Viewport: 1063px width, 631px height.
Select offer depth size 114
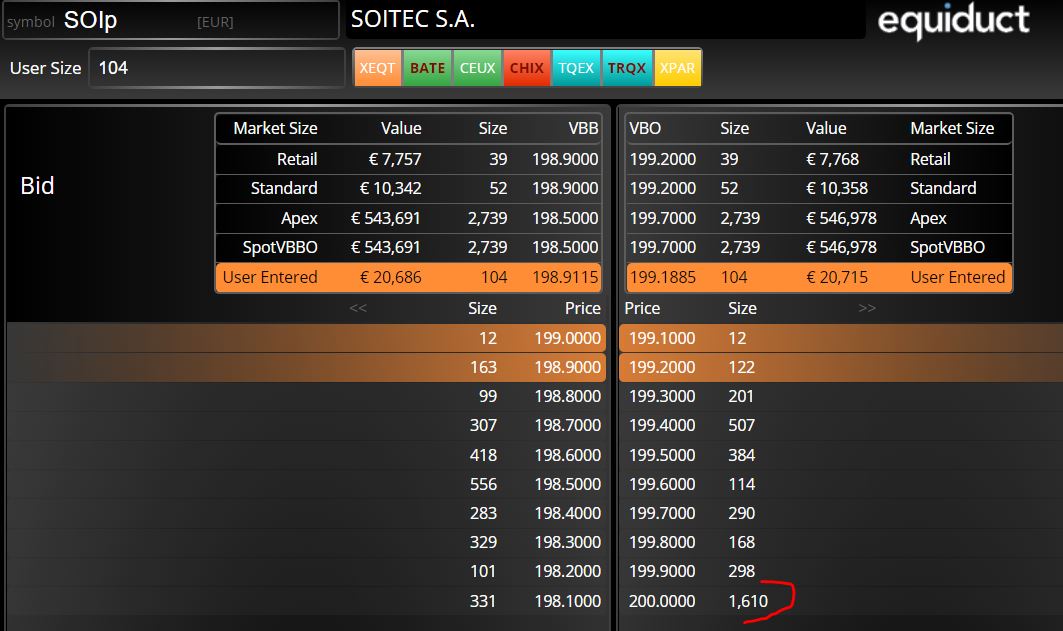[742, 485]
